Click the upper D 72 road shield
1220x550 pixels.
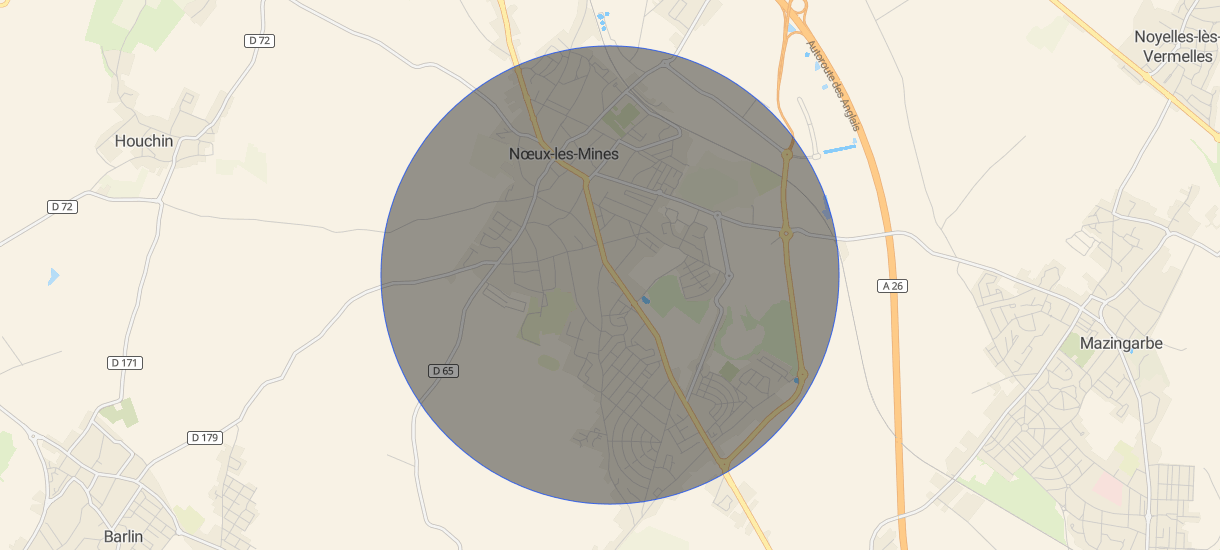click(x=260, y=40)
